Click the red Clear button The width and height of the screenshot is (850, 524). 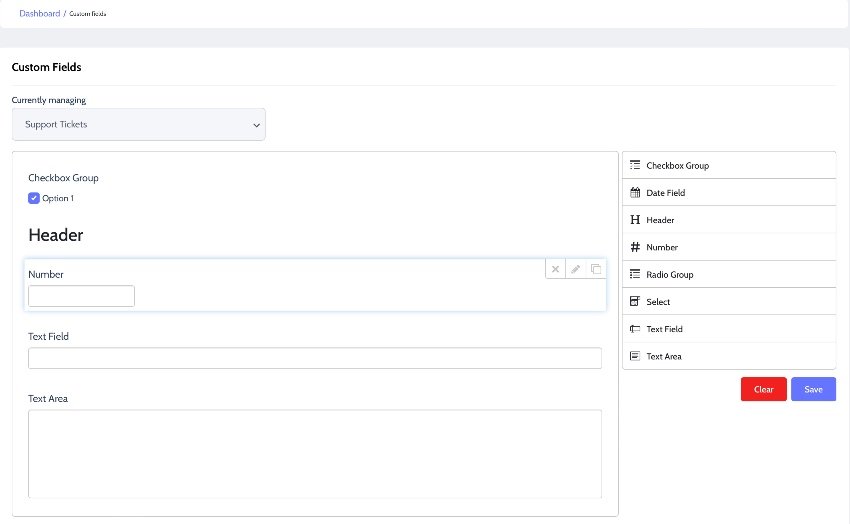(763, 389)
